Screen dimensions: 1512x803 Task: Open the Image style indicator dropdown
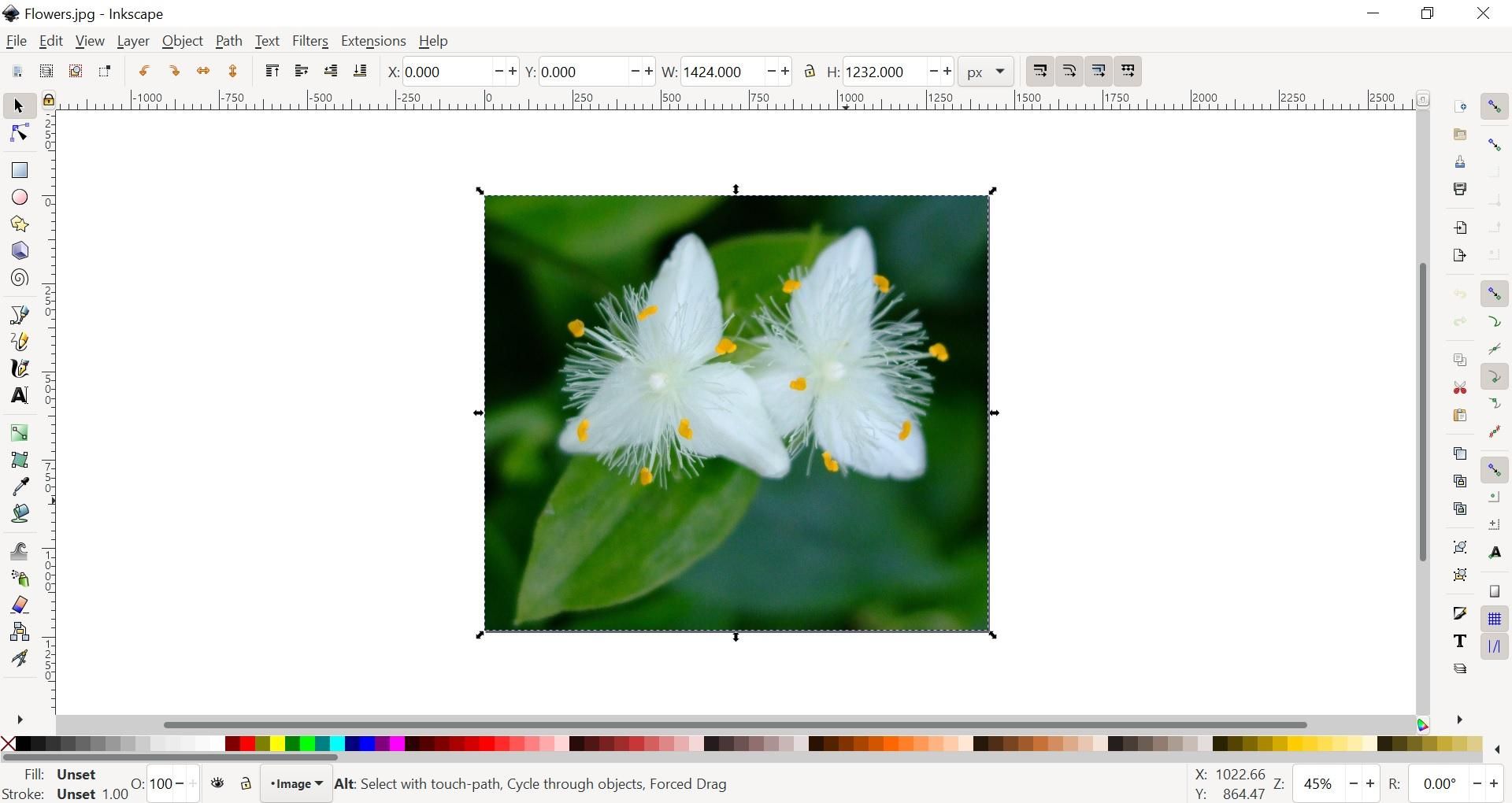click(295, 783)
